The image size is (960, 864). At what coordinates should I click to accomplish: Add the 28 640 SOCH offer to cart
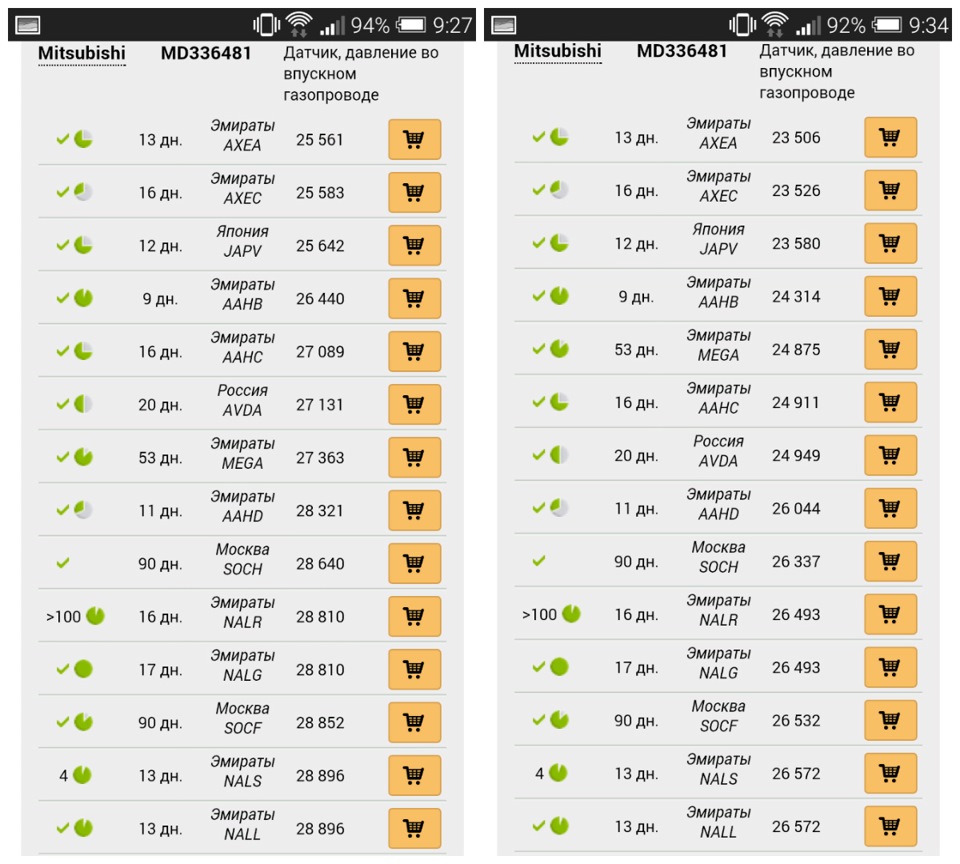pos(414,563)
